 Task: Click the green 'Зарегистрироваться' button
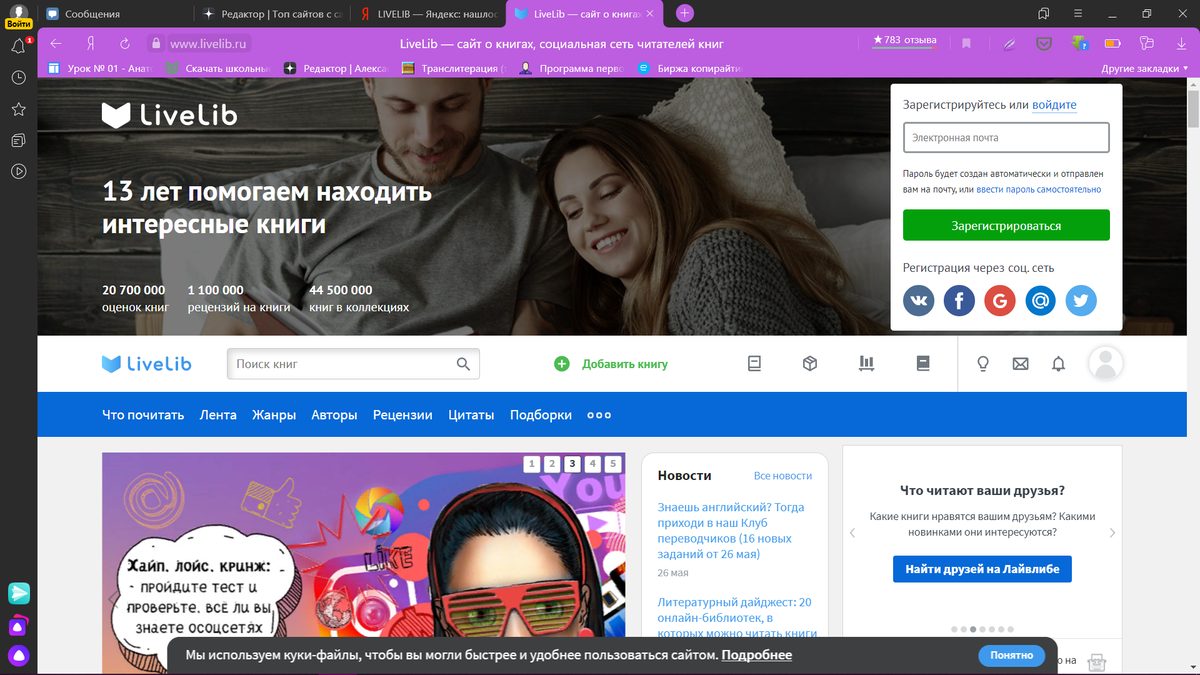point(1006,225)
